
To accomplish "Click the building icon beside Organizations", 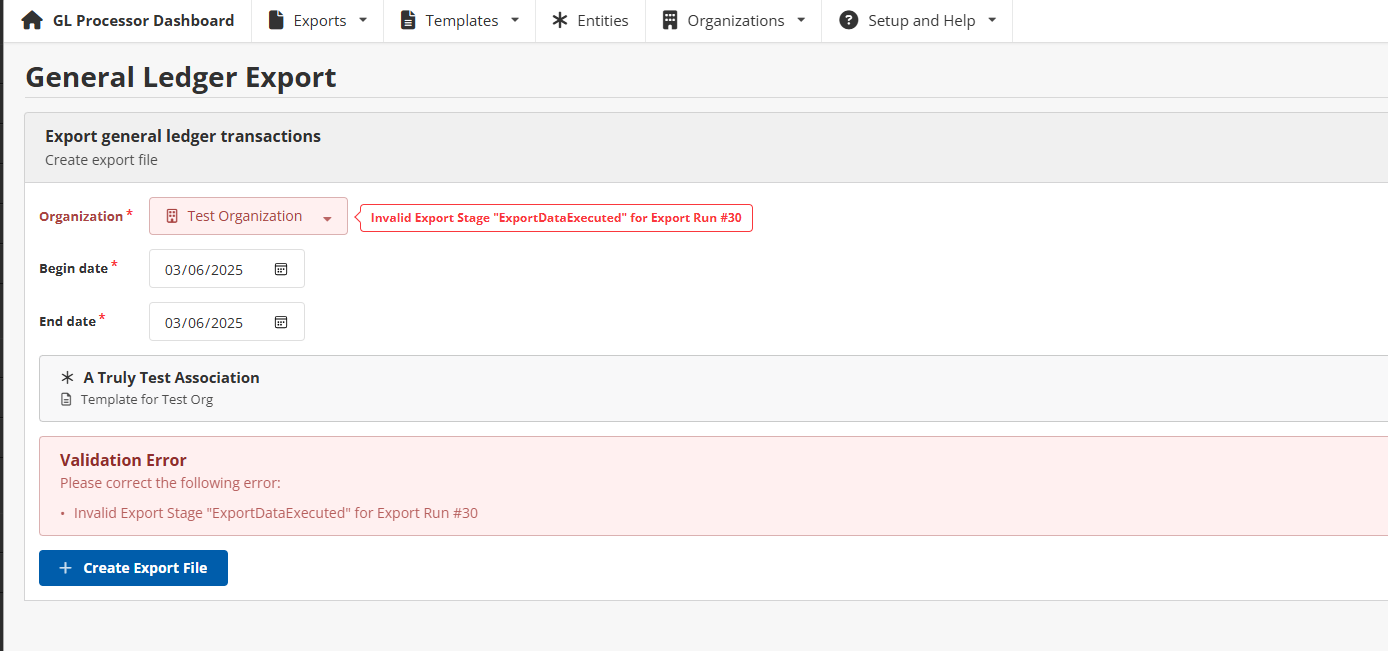I will tap(668, 20).
